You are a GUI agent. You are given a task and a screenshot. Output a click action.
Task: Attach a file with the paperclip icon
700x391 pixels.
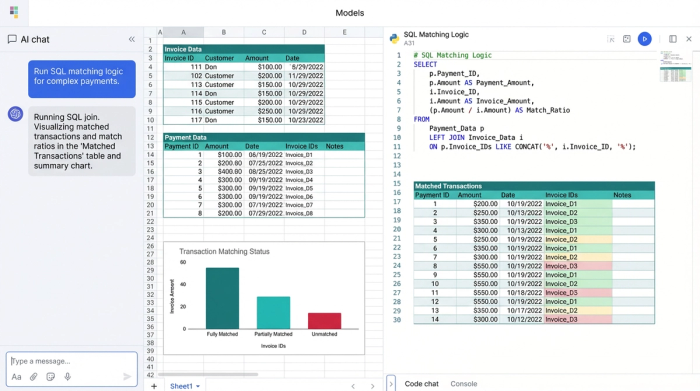point(33,377)
